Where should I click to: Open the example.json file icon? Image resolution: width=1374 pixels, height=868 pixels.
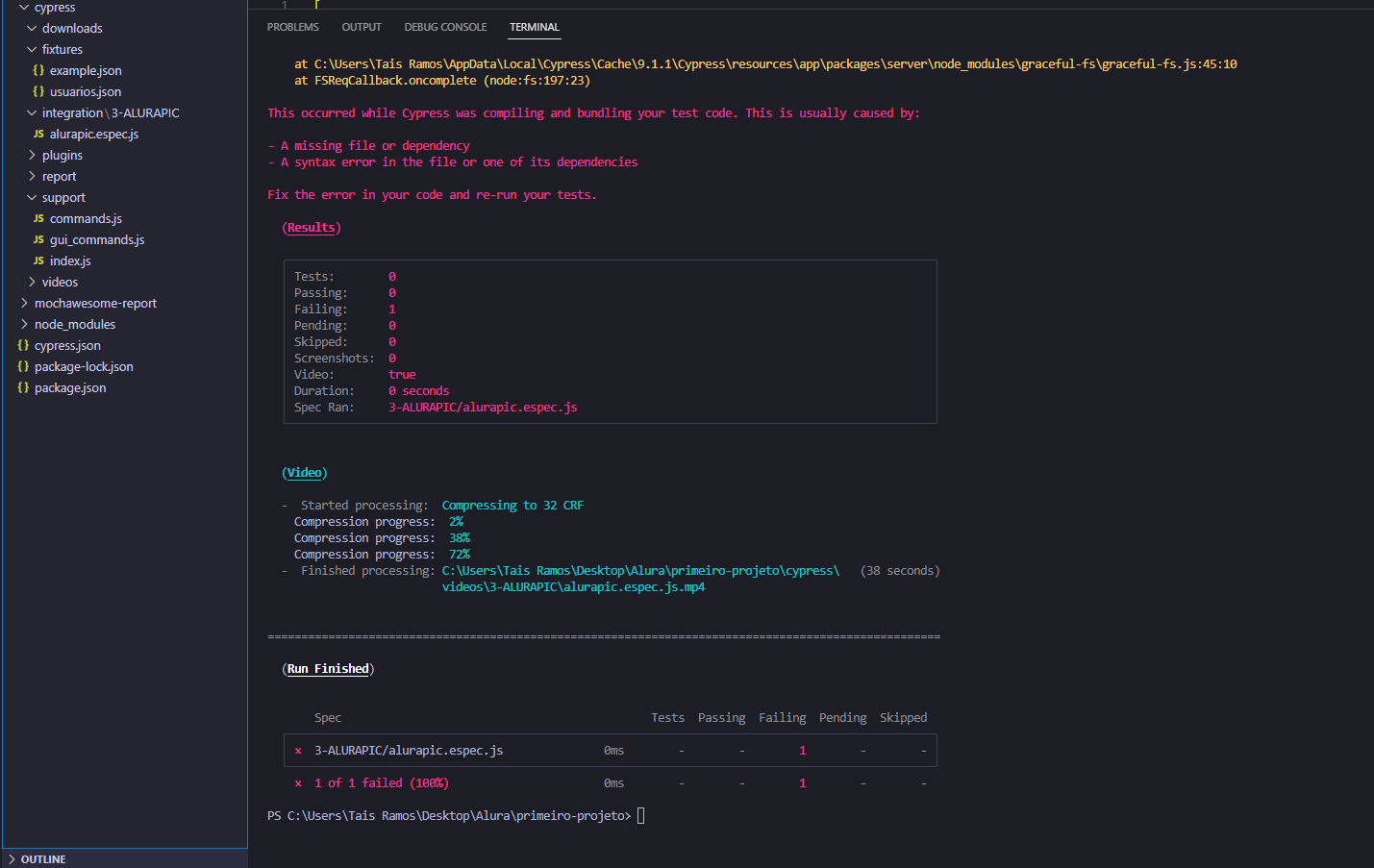coord(38,70)
